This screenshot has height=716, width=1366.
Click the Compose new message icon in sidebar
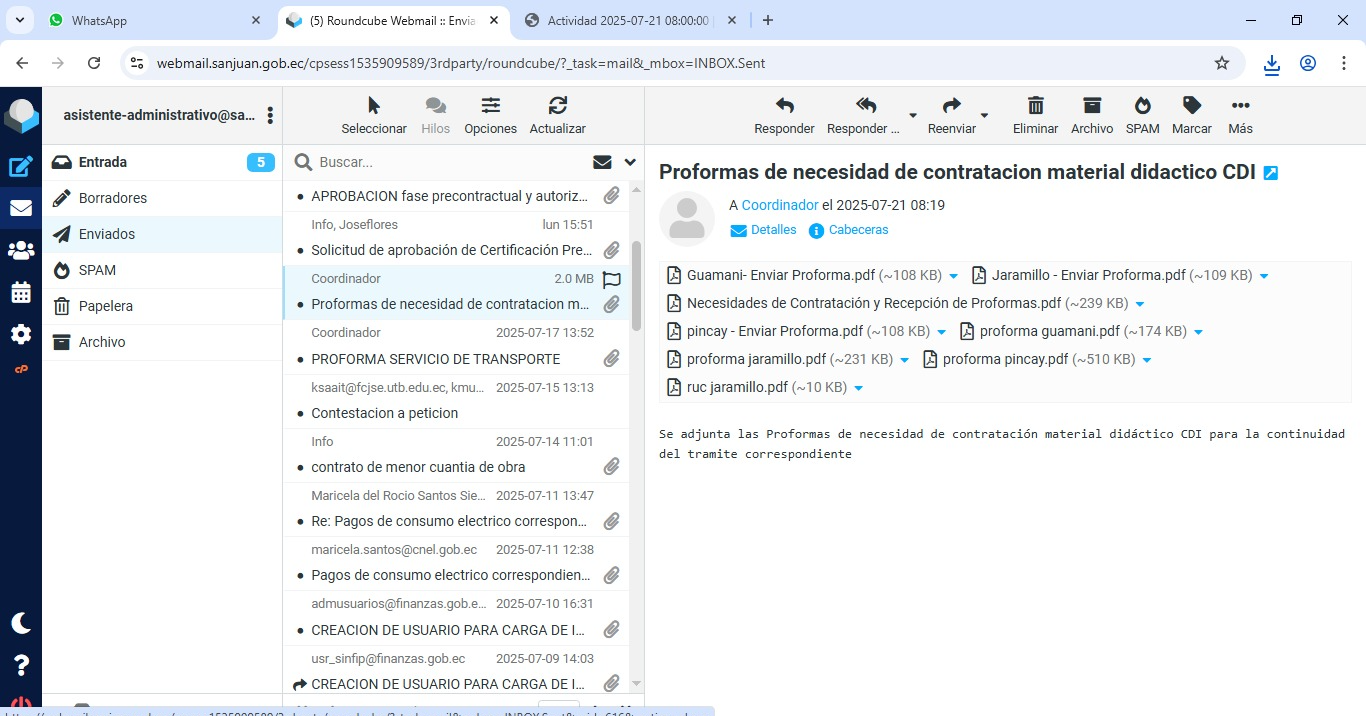[21, 167]
